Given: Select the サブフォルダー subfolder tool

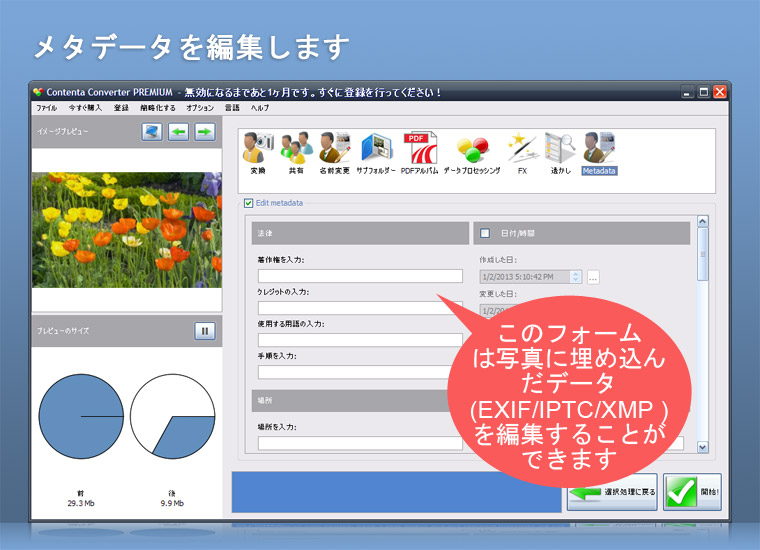Looking at the screenshot, I should (x=376, y=152).
